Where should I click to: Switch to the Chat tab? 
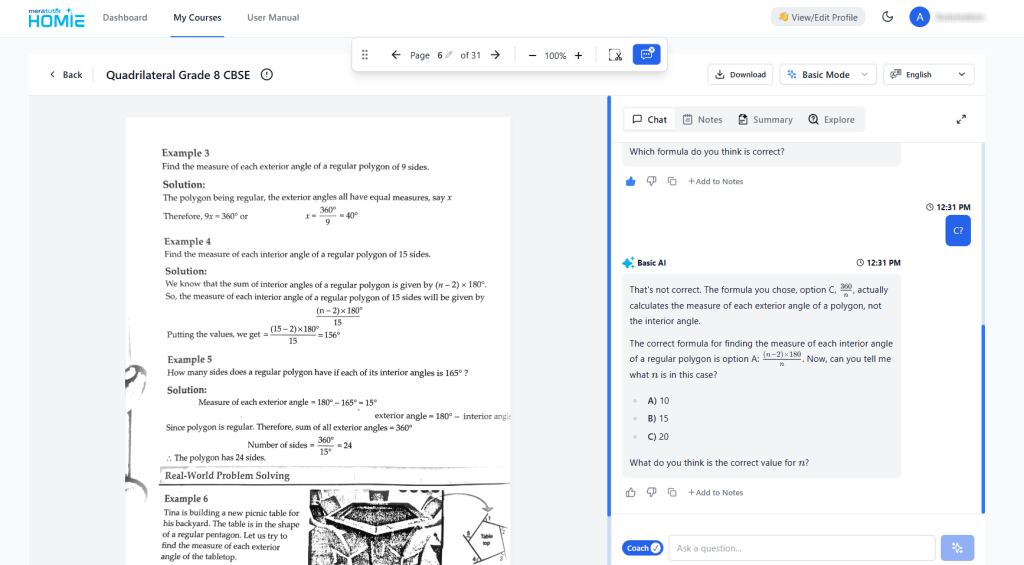649,120
